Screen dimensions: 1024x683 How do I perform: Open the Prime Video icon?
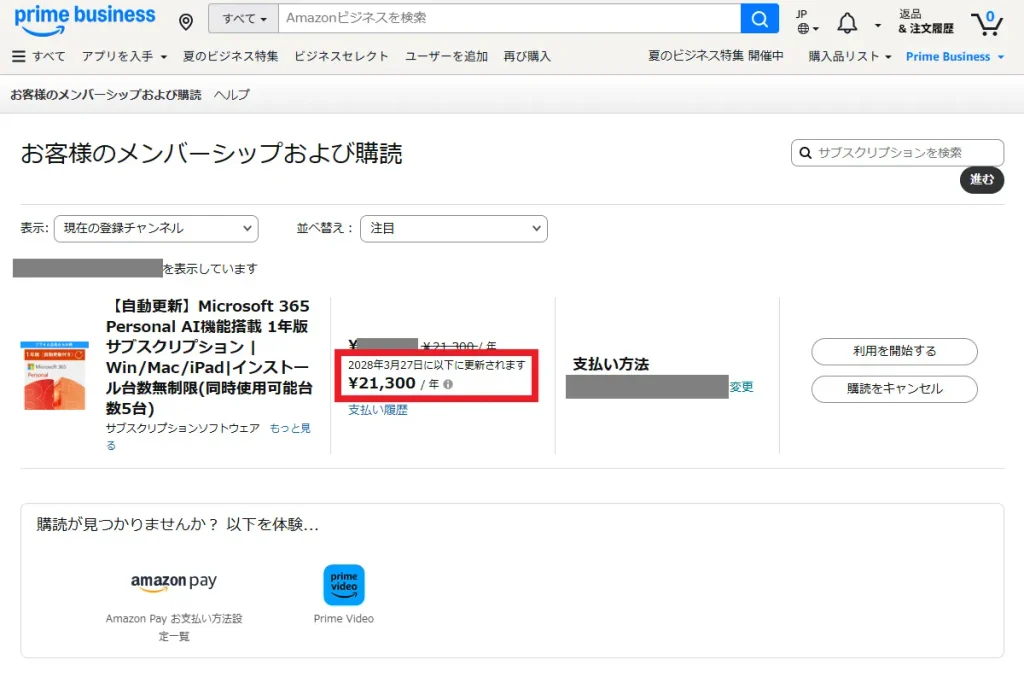click(344, 584)
